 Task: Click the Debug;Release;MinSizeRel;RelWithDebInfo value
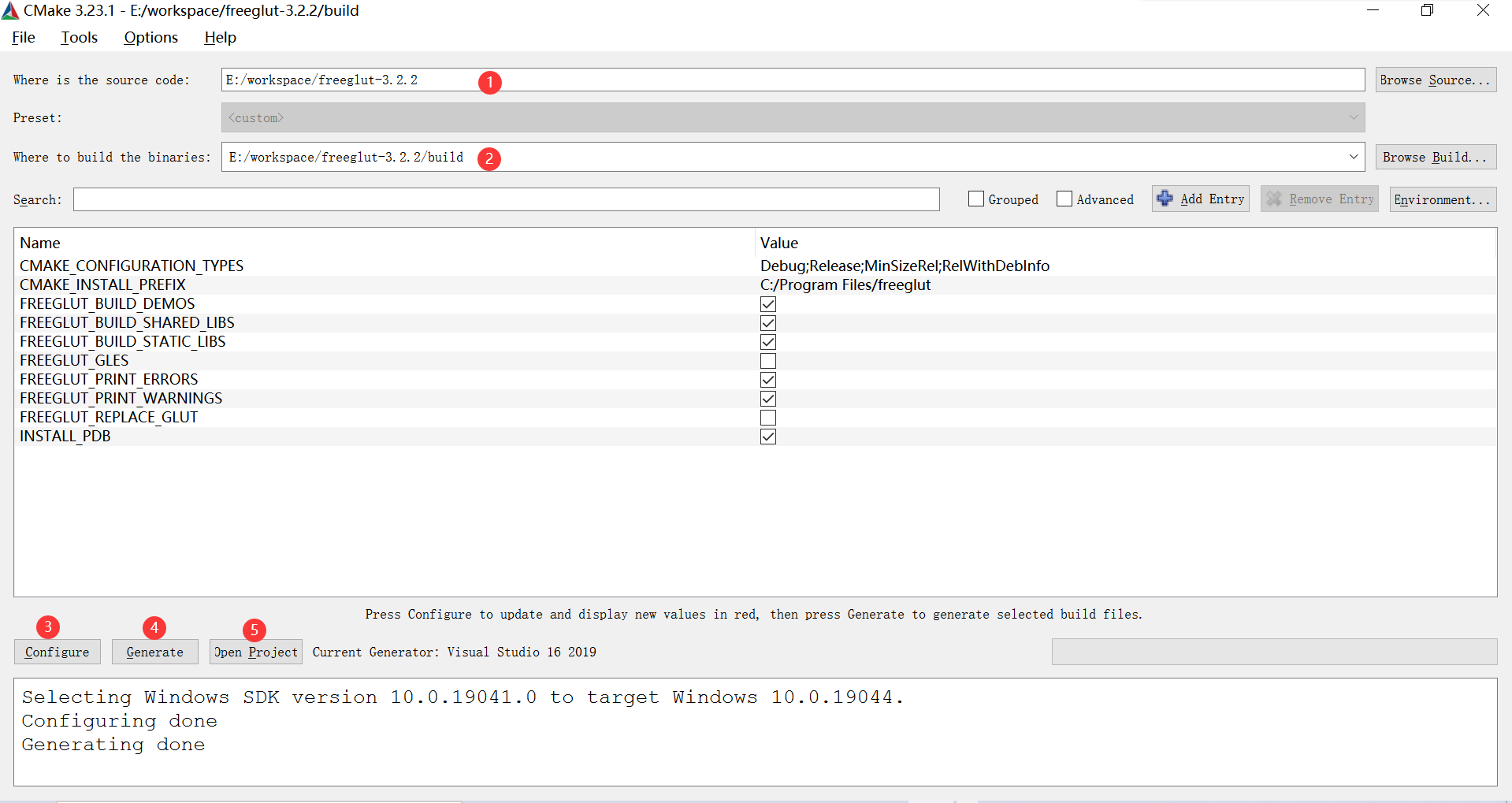pyautogui.click(x=905, y=266)
